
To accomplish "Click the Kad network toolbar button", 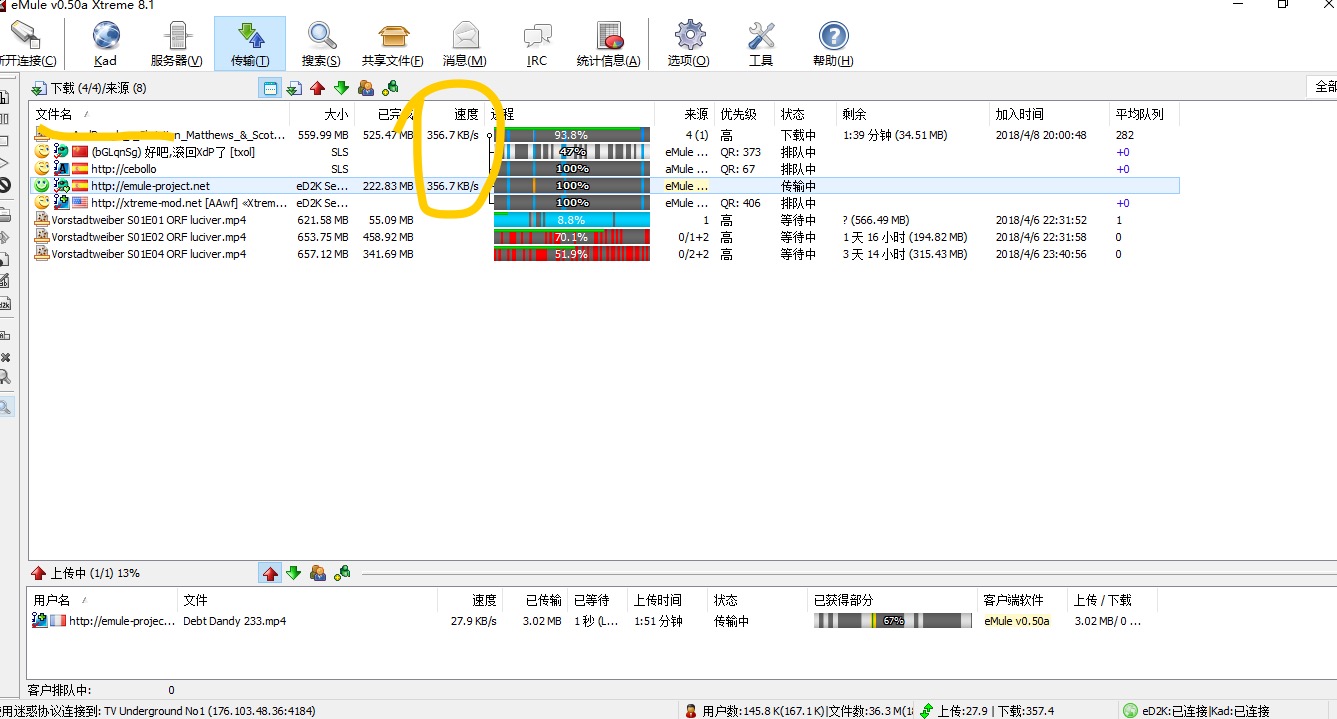I will point(105,45).
